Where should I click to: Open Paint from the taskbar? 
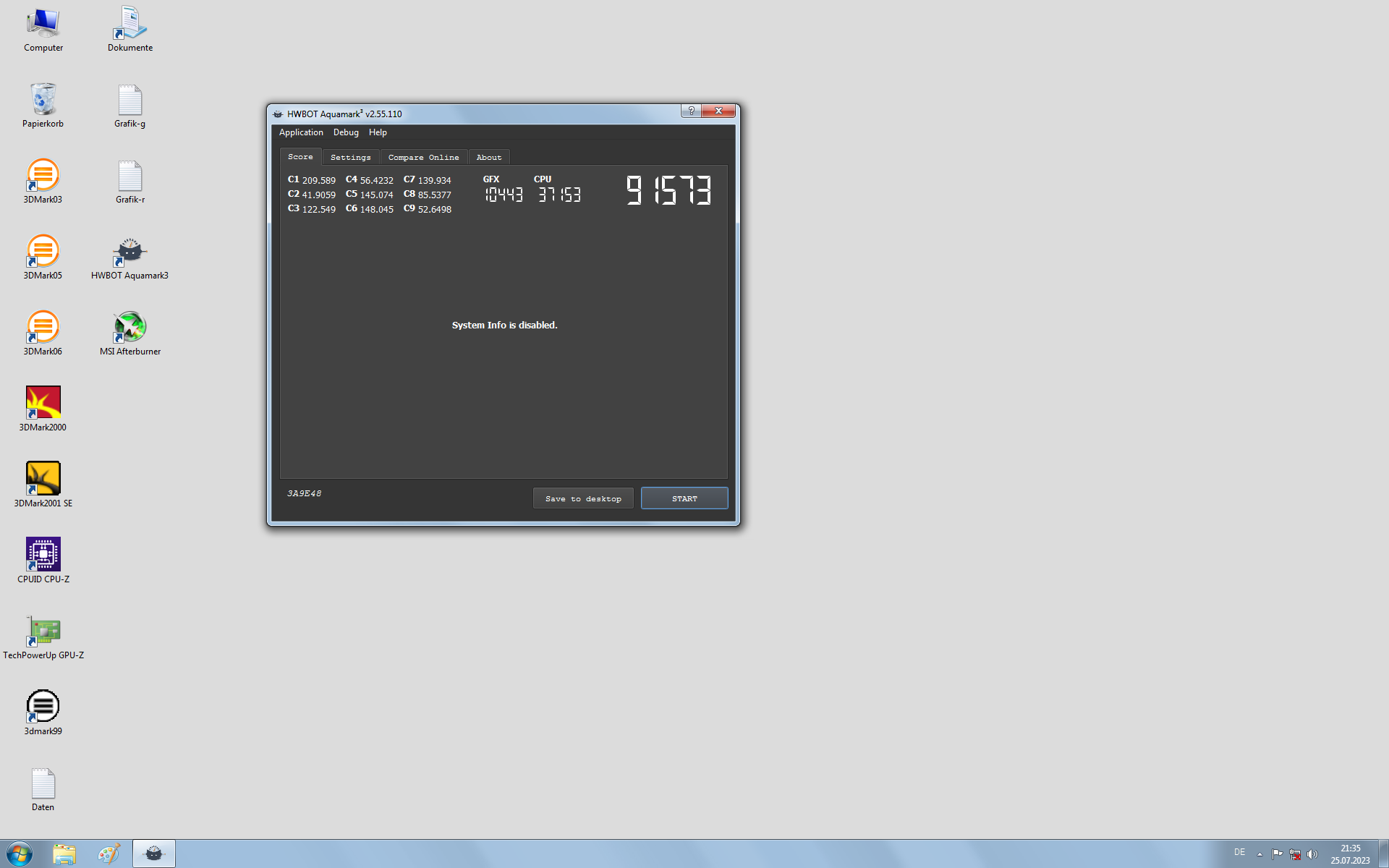(x=109, y=854)
